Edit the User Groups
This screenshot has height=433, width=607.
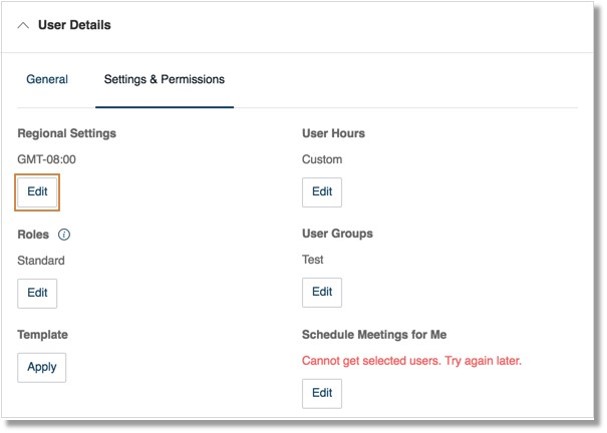point(322,292)
